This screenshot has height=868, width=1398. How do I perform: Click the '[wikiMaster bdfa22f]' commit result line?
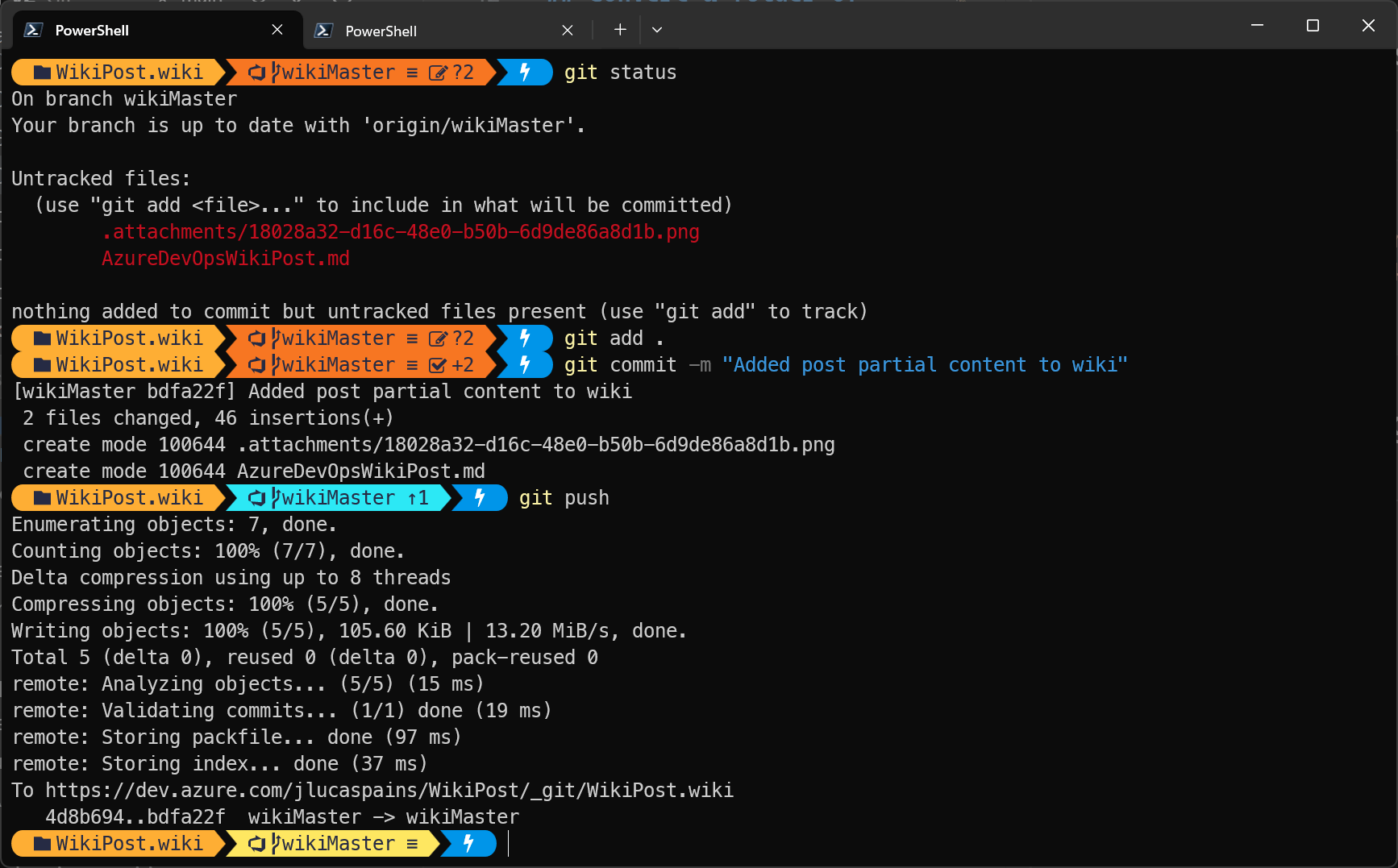click(322, 392)
